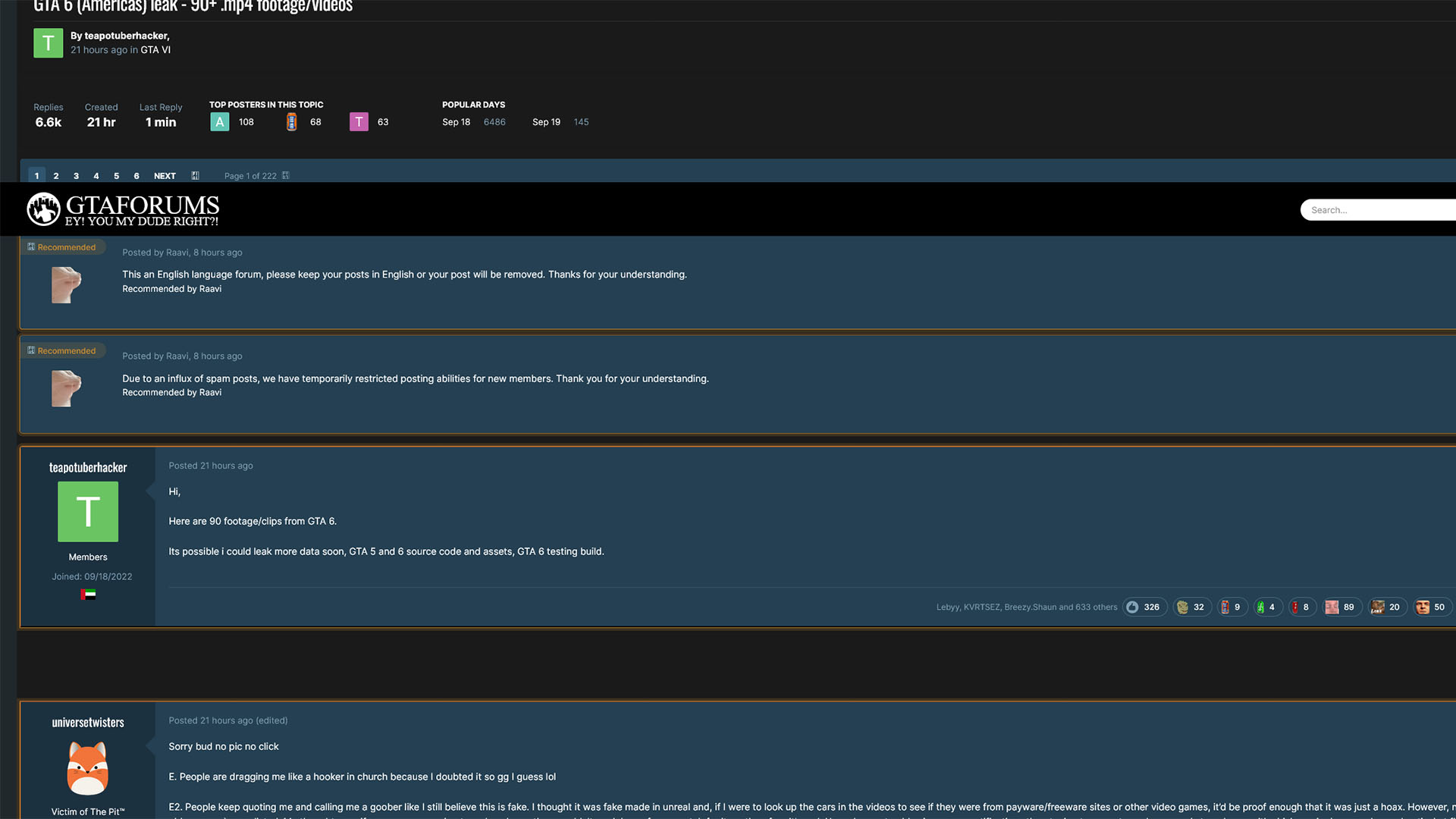Open universetwisters' fox avatar
The width and height of the screenshot is (1456, 819).
pyautogui.click(x=88, y=768)
